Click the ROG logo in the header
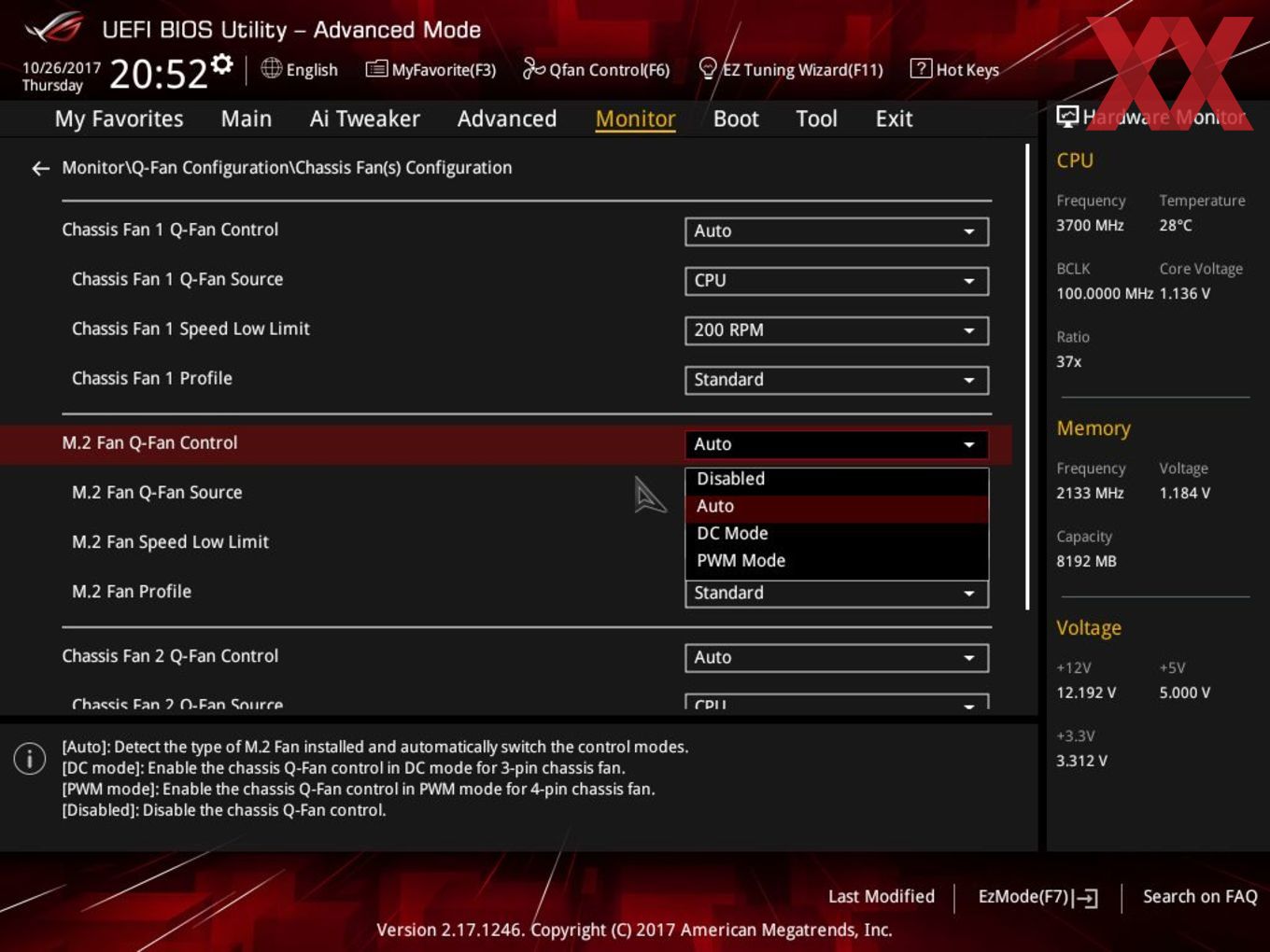Image resolution: width=1270 pixels, height=952 pixels. [53, 28]
